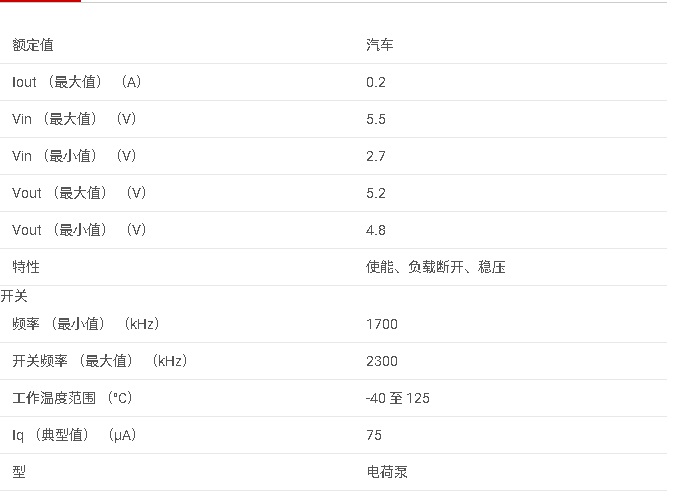This screenshot has height=491, width=673.
Task: Select the 2300 switching frequency value
Action: coord(382,361)
